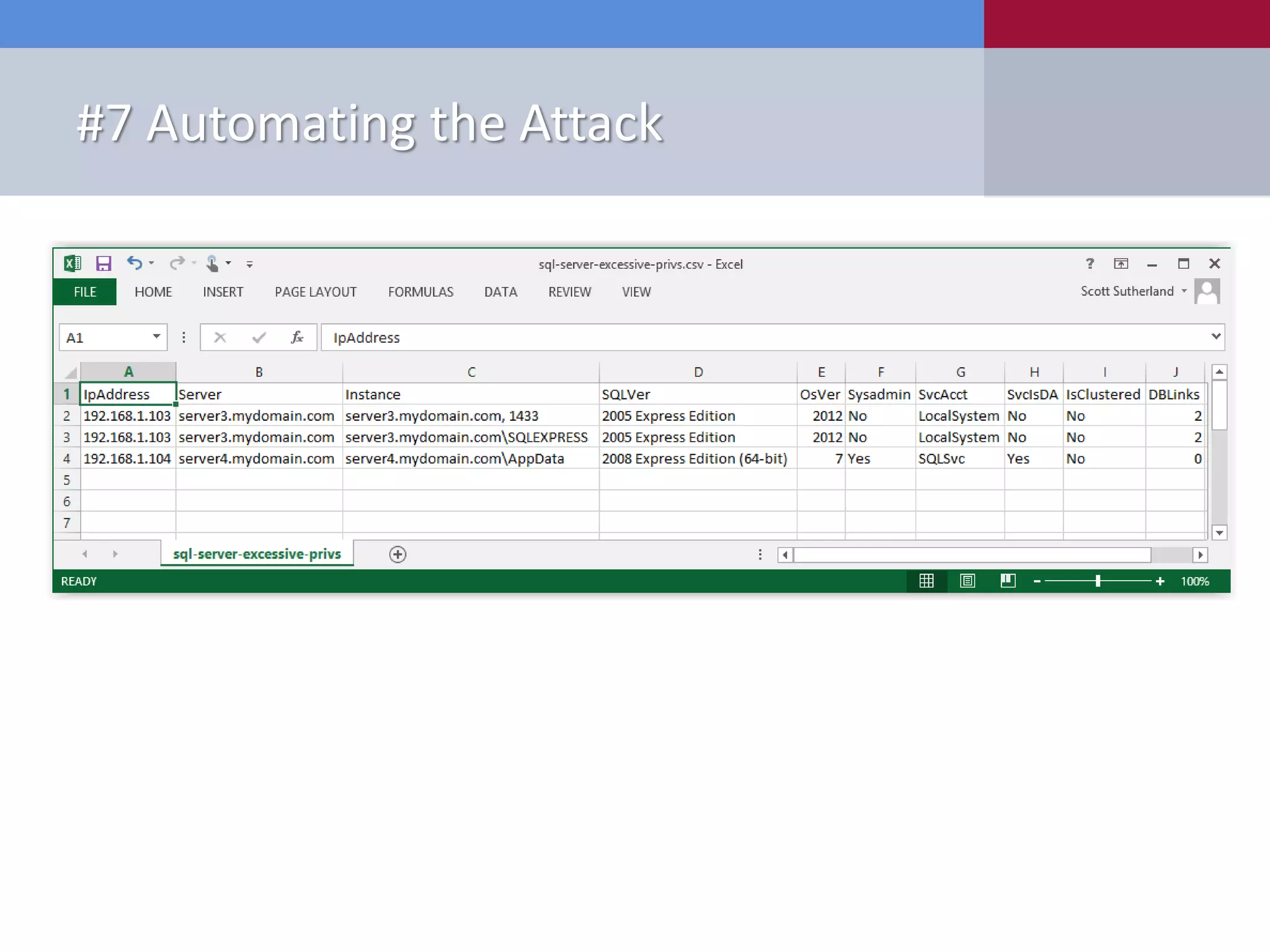The image size is (1270, 952).
Task: Click horizontal scrollbar left arrow
Action: point(786,555)
